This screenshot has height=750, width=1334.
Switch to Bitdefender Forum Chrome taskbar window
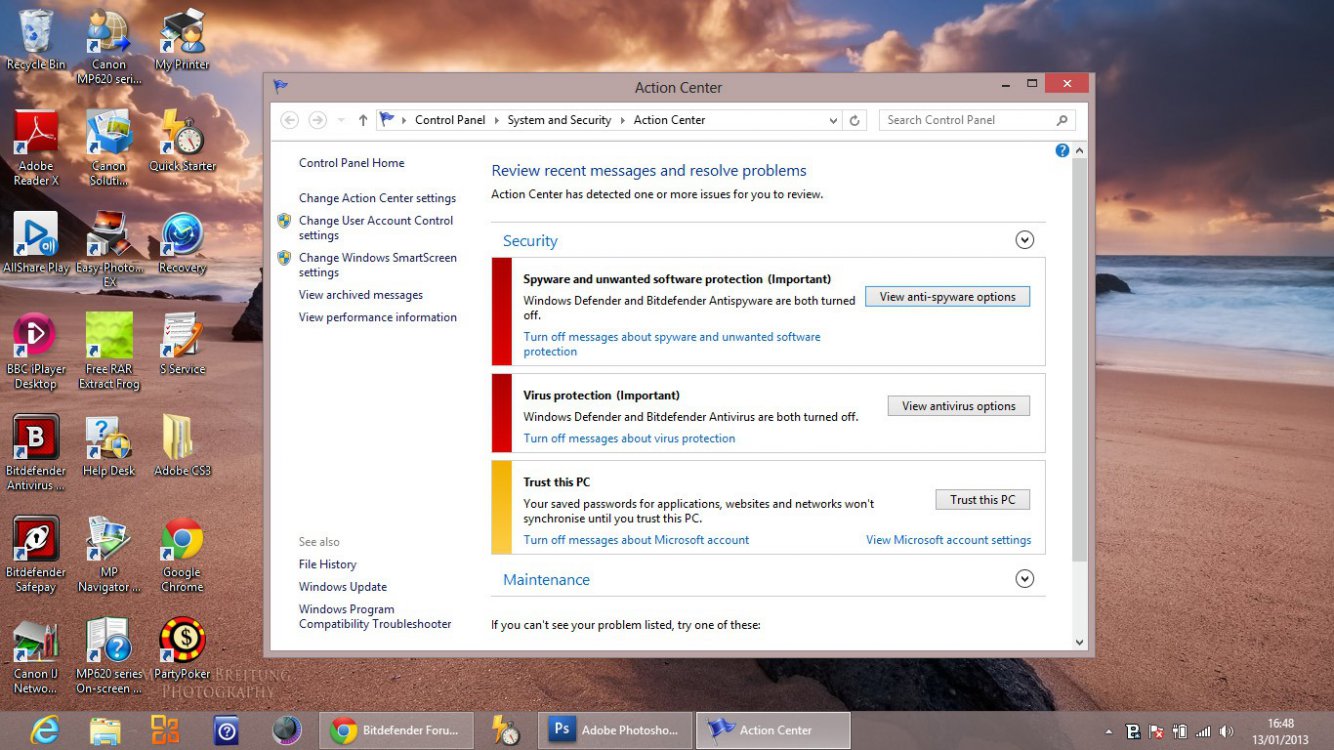point(398,730)
